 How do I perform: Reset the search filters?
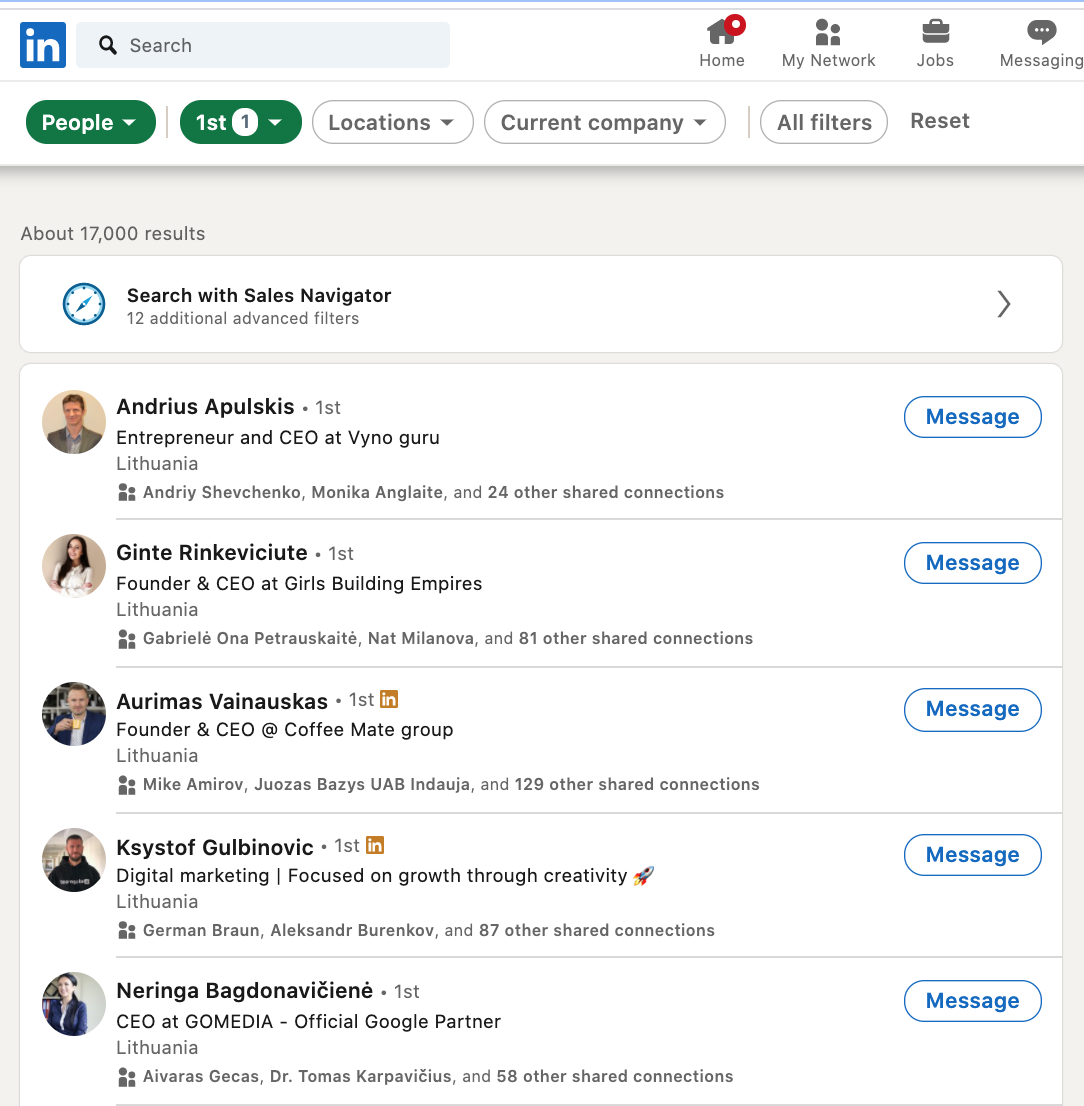coord(939,121)
